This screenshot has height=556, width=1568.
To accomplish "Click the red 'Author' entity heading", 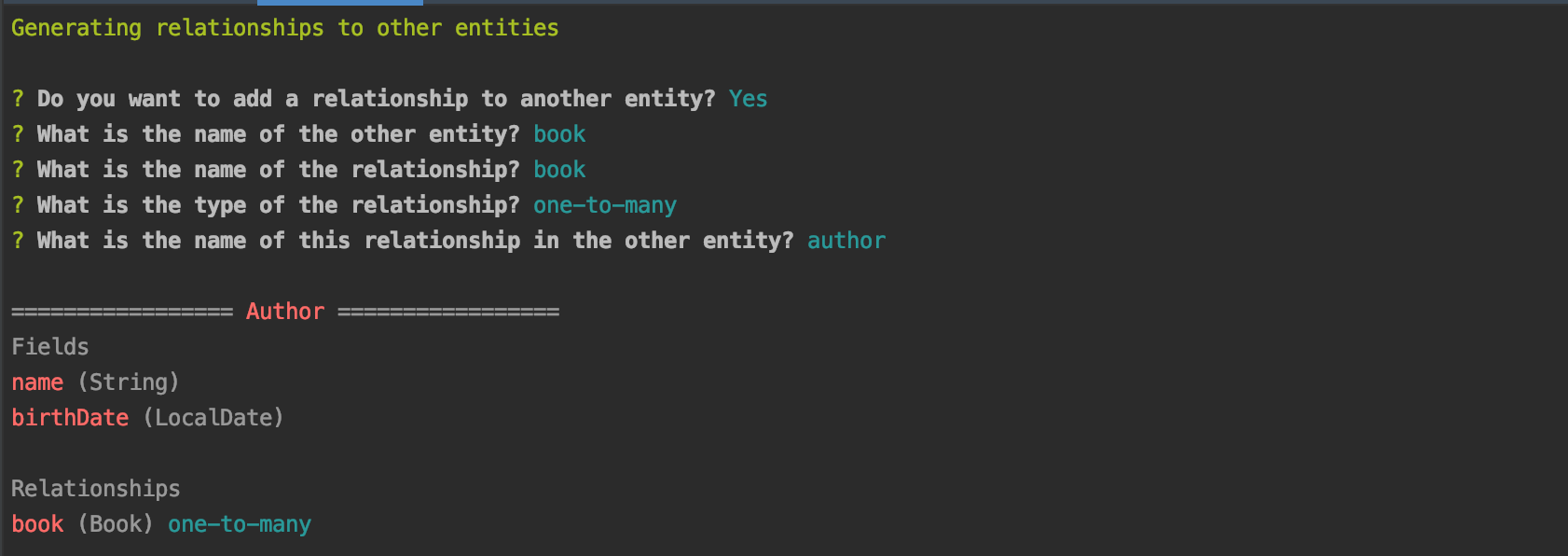I will 285,312.
